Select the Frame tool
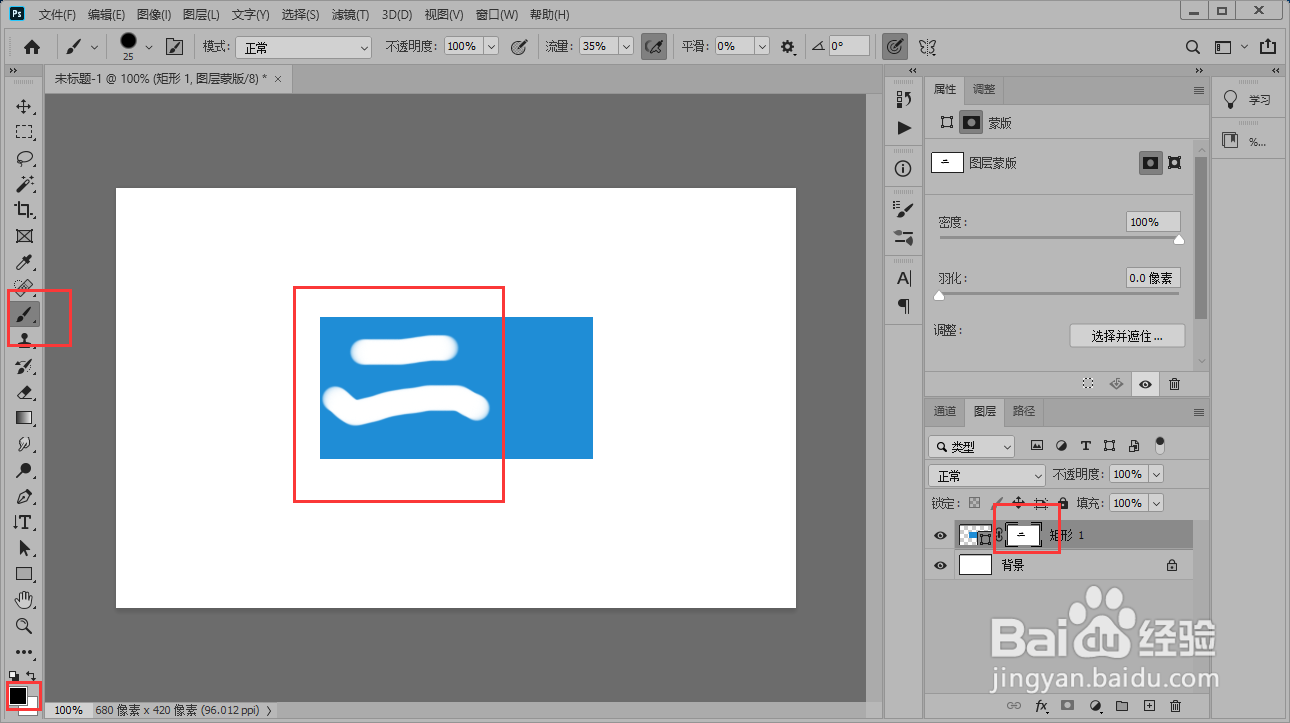 tap(24, 236)
